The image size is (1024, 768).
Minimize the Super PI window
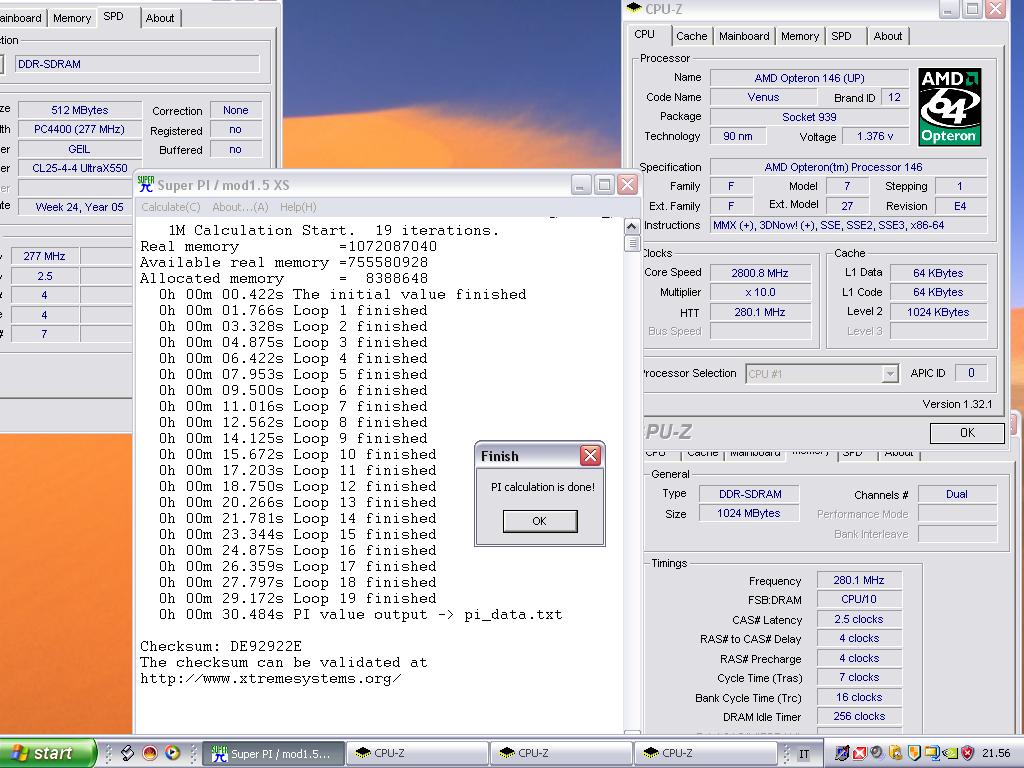pyautogui.click(x=581, y=185)
